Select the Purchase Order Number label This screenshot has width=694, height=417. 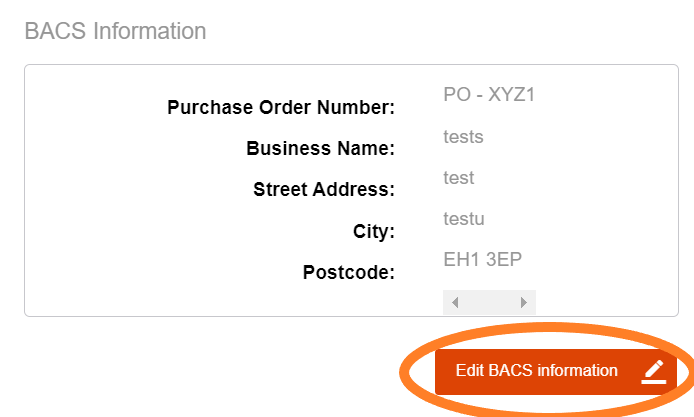tap(281, 108)
